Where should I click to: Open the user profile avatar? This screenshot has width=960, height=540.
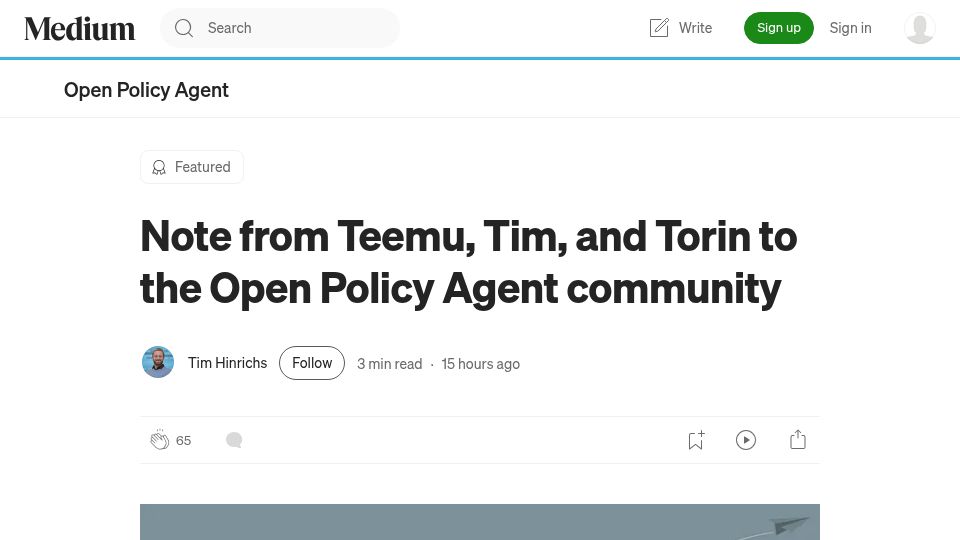click(x=919, y=28)
